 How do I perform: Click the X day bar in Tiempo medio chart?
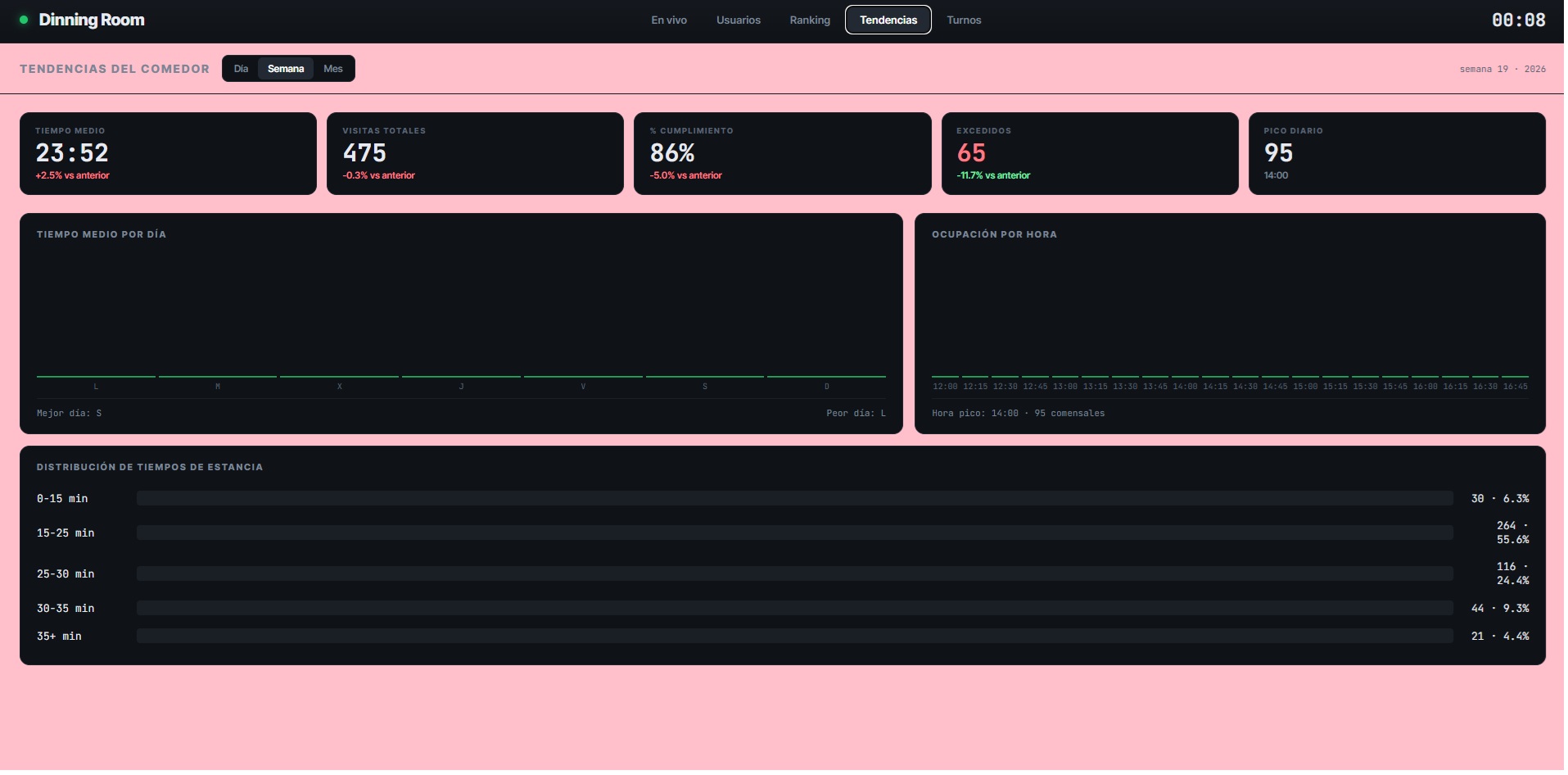pos(341,377)
